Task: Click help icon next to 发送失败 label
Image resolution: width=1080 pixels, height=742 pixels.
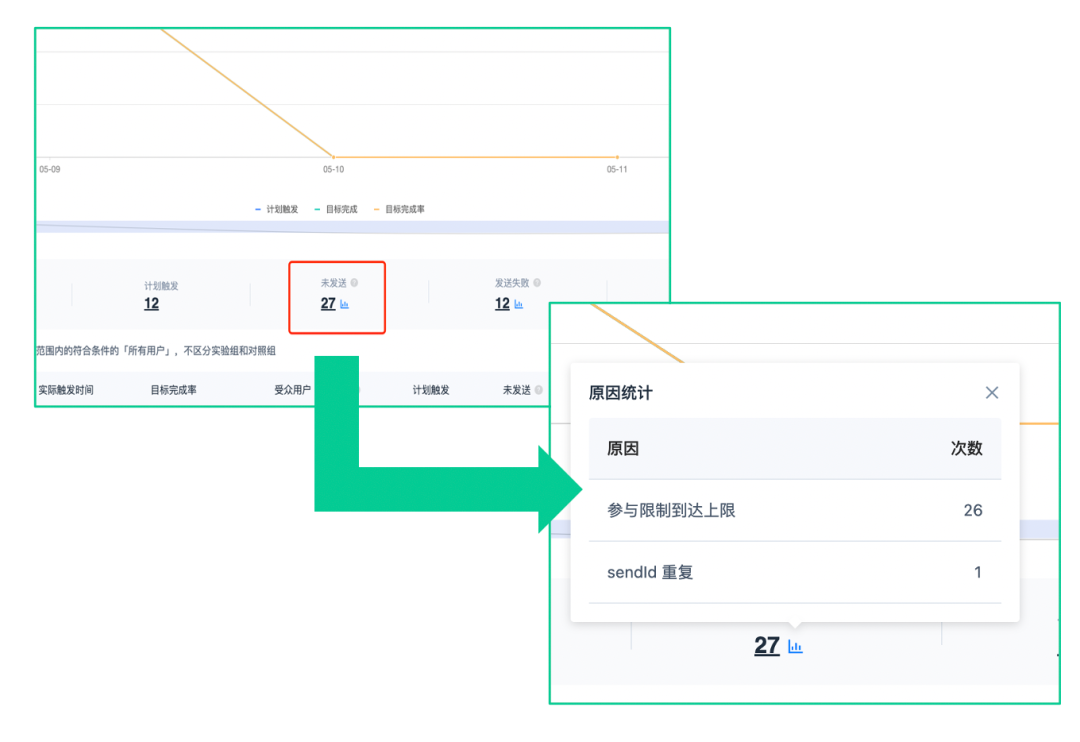Action: click(x=537, y=282)
